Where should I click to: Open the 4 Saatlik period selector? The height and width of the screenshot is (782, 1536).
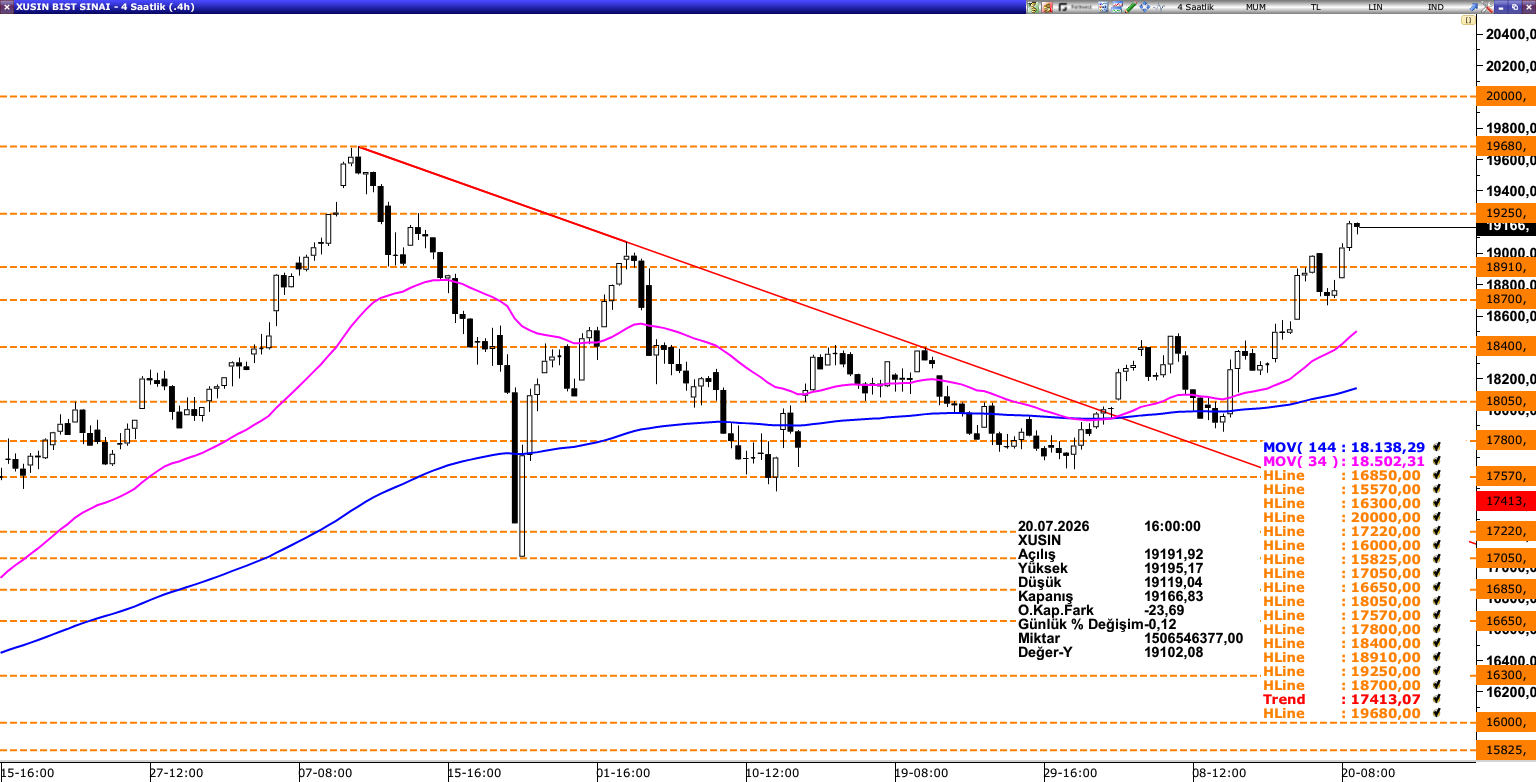[1195, 7]
